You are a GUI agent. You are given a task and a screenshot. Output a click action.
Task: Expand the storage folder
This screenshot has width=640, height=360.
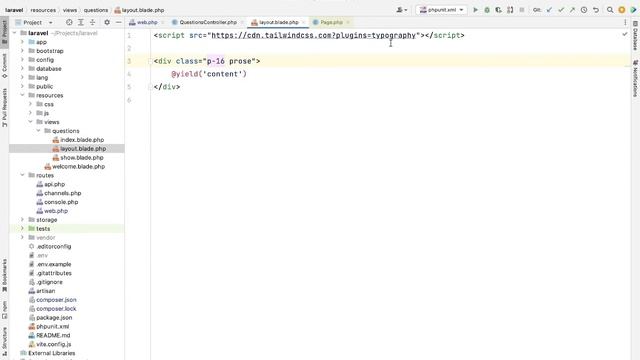(x=22, y=220)
